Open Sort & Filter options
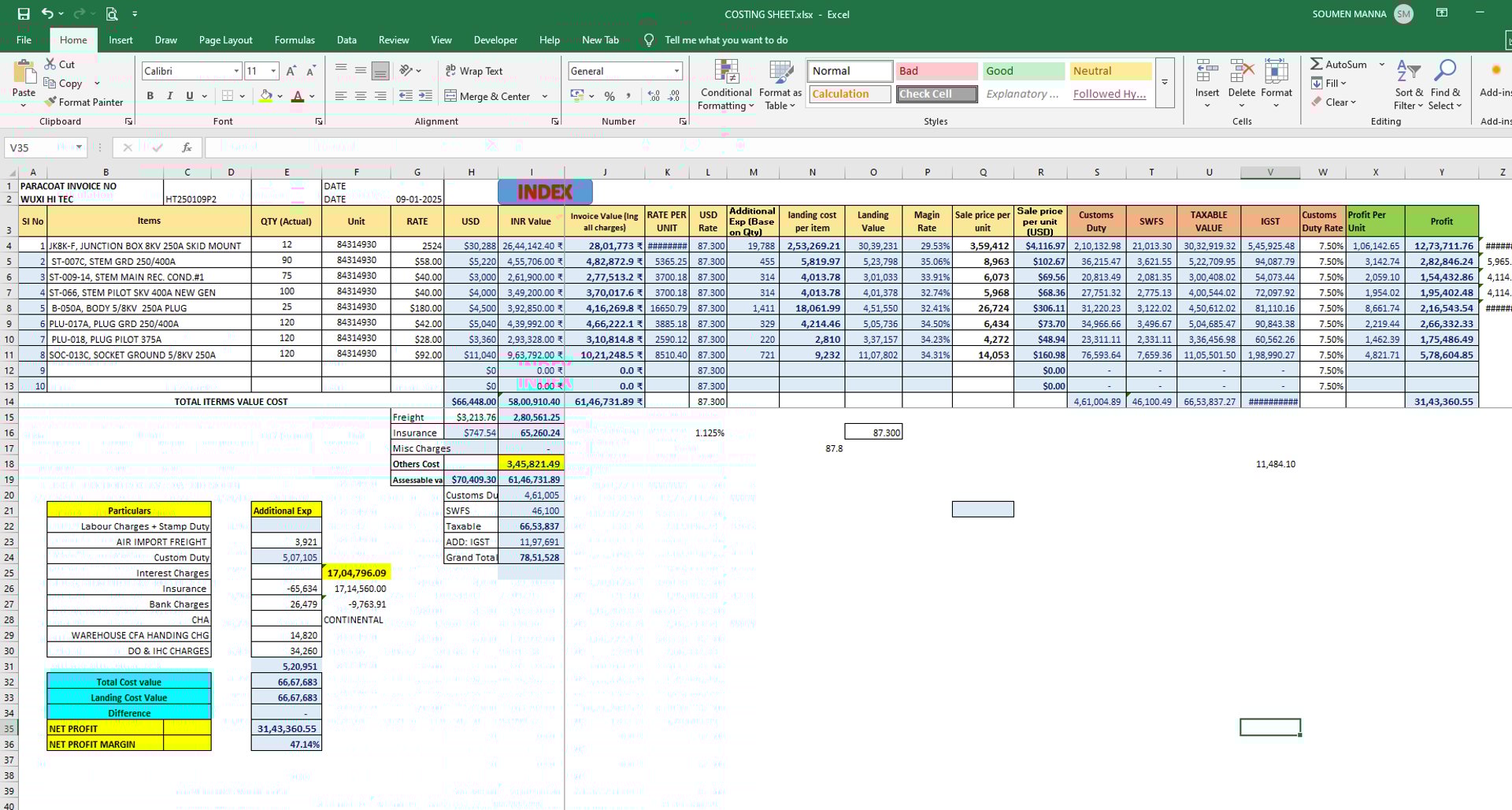 pos(1408,85)
